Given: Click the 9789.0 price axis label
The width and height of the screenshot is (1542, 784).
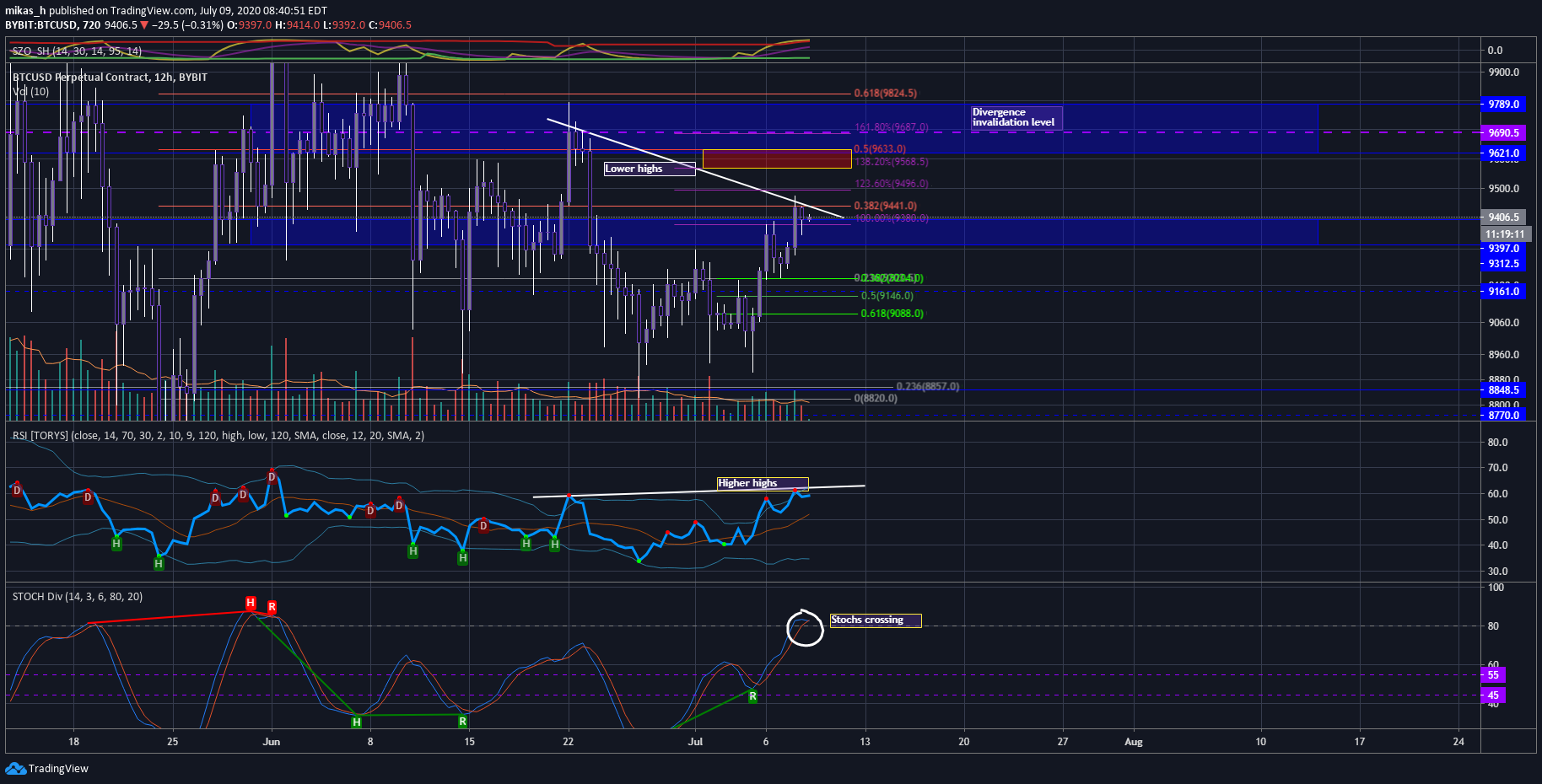Looking at the screenshot, I should [1503, 105].
